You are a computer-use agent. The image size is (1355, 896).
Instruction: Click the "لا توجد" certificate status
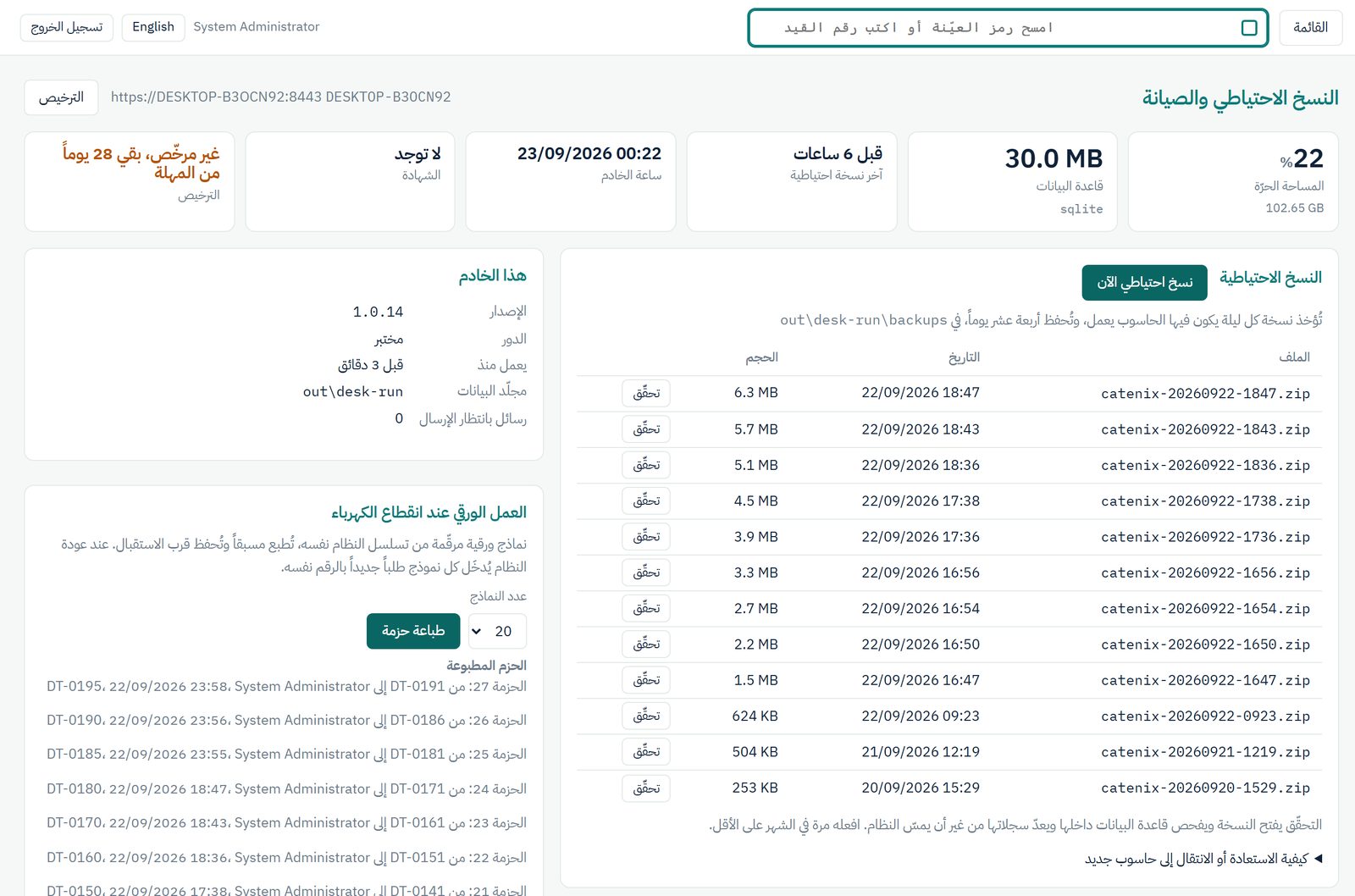(x=418, y=153)
